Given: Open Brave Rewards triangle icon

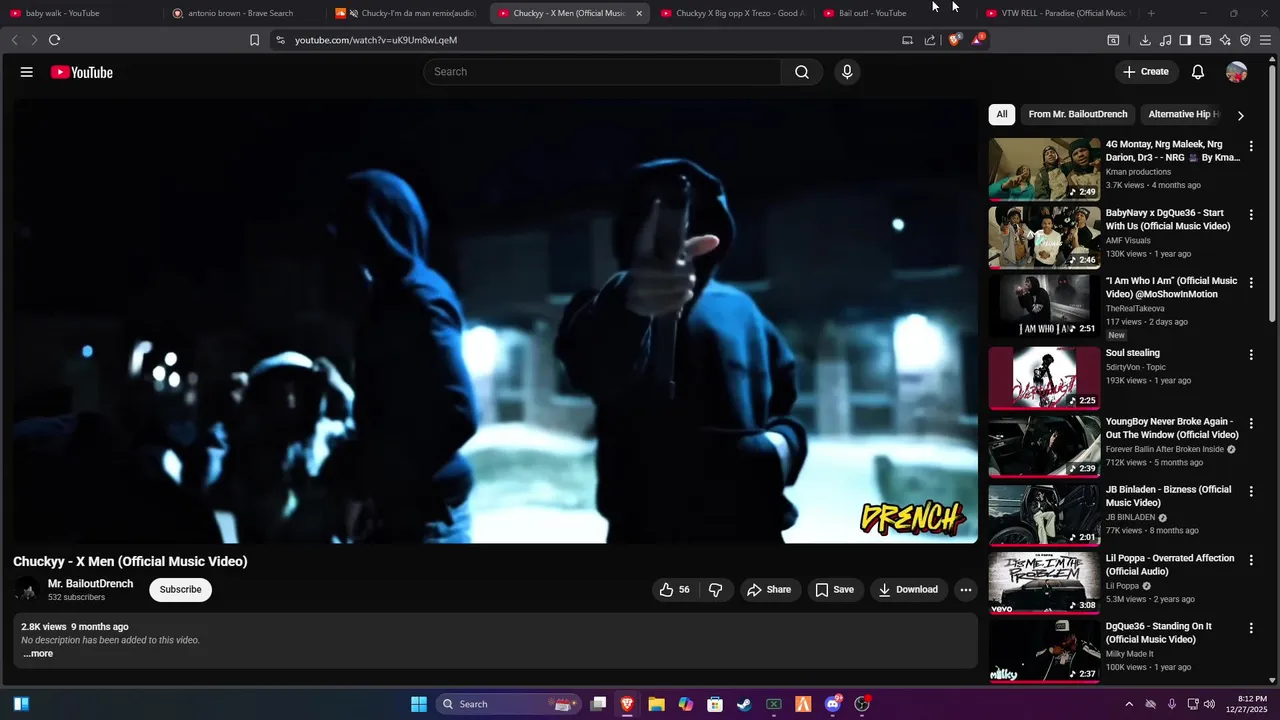Looking at the screenshot, I should click(977, 40).
